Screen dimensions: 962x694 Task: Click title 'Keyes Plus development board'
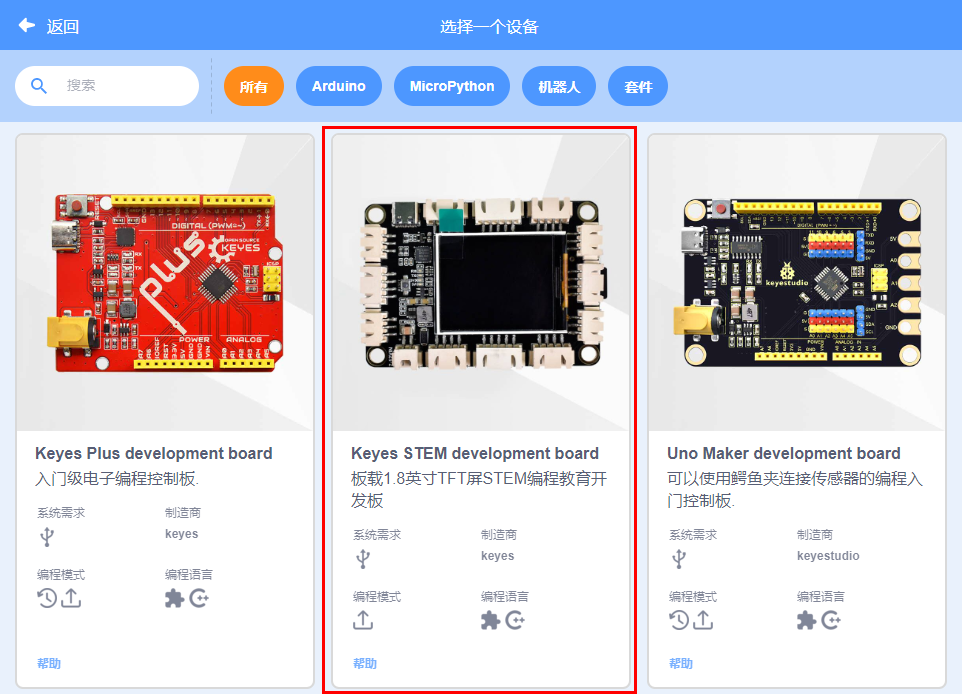click(x=154, y=453)
